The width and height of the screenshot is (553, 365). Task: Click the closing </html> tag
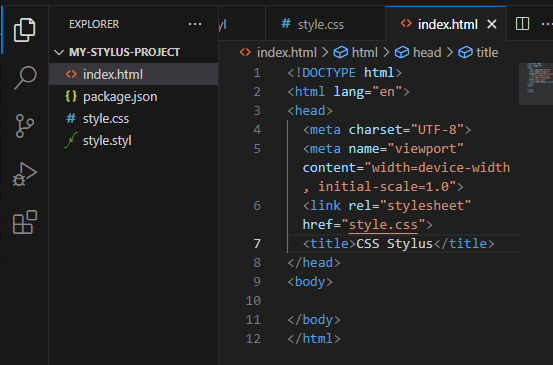pos(314,339)
